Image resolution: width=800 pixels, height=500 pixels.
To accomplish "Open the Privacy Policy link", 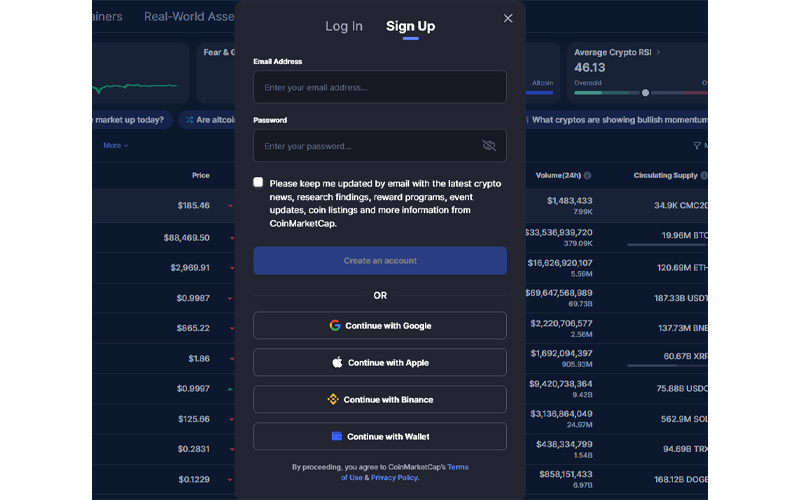I will point(394,478).
